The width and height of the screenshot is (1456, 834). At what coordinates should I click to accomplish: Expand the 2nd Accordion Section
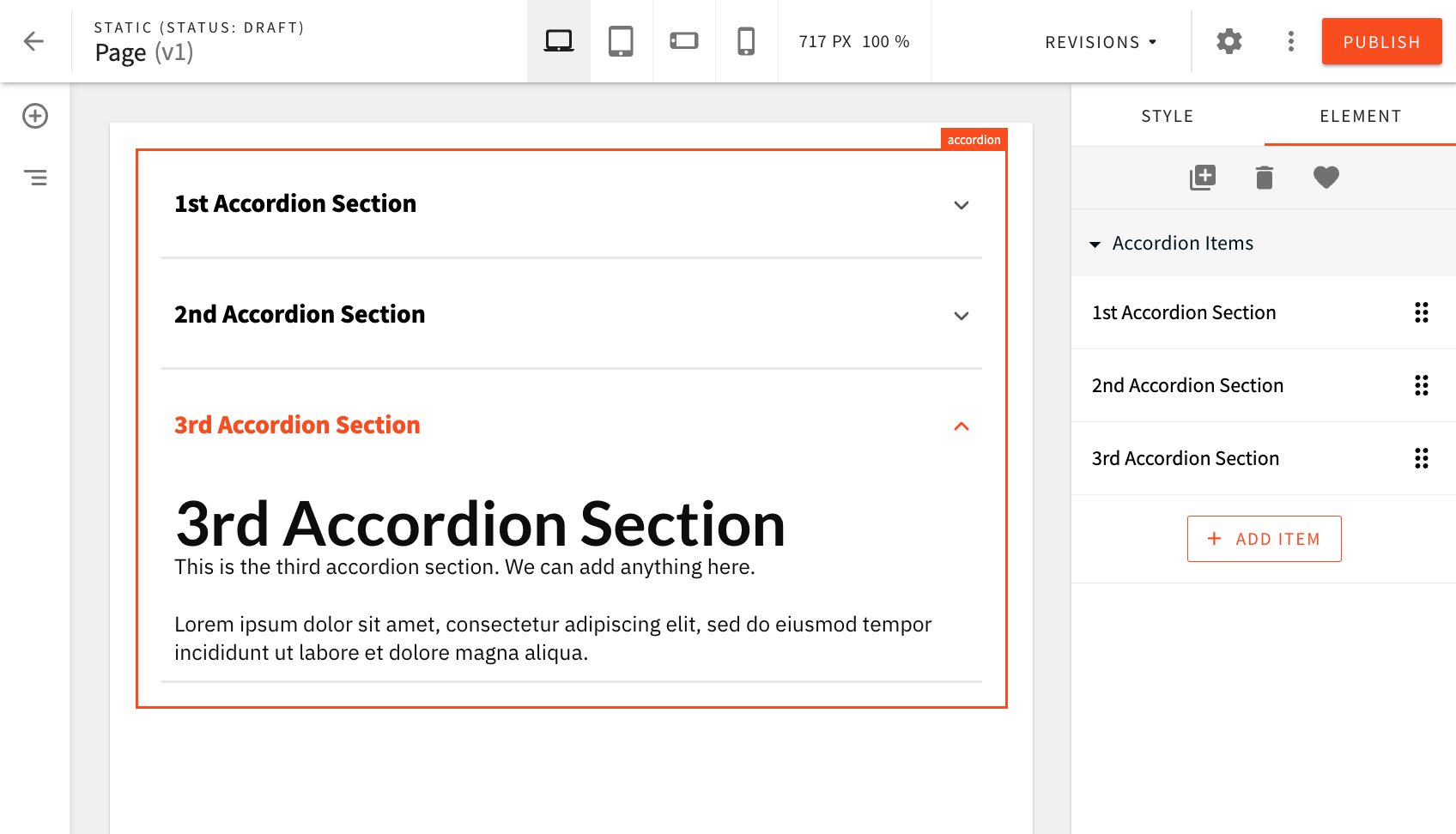[x=962, y=316]
